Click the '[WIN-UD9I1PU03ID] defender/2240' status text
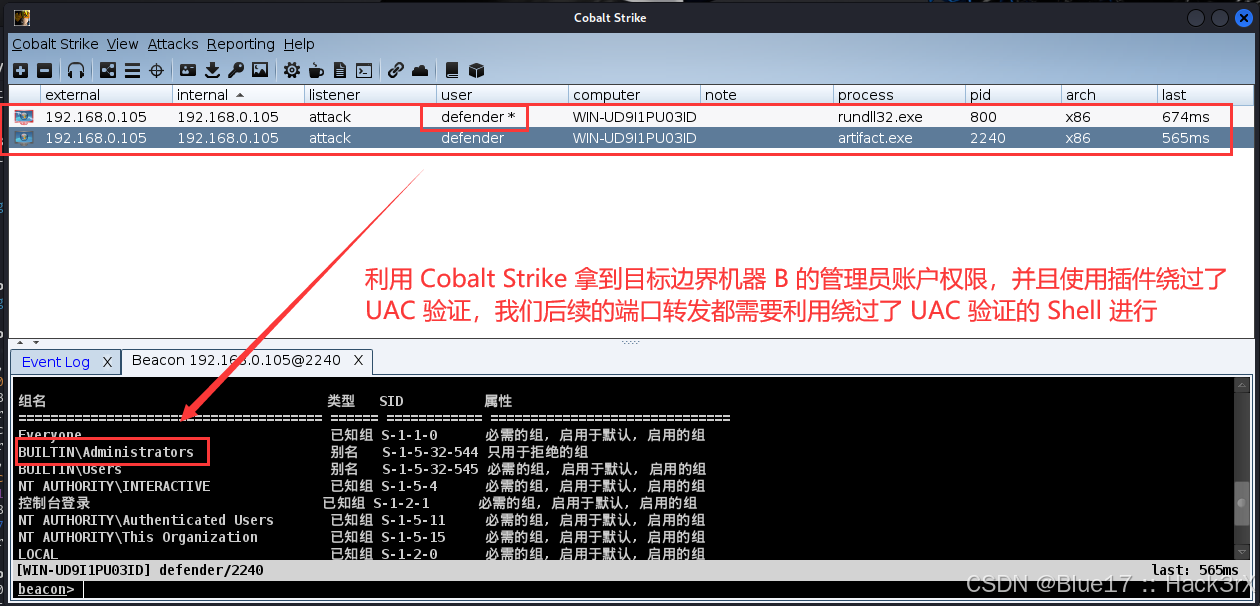The height and width of the screenshot is (606, 1260). coord(141,570)
